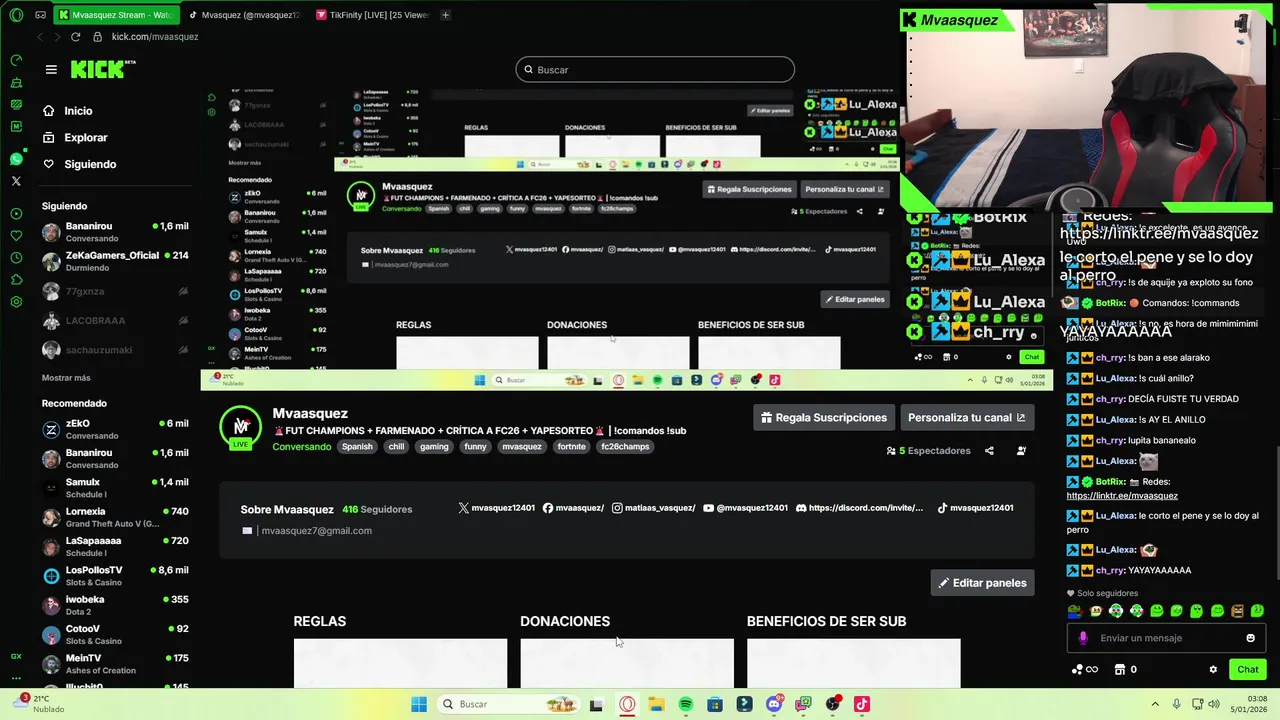Viewport: 1280px width, 720px height.
Task: Click the address bar showing kick.com/mvaasquez
Action: coord(155,37)
